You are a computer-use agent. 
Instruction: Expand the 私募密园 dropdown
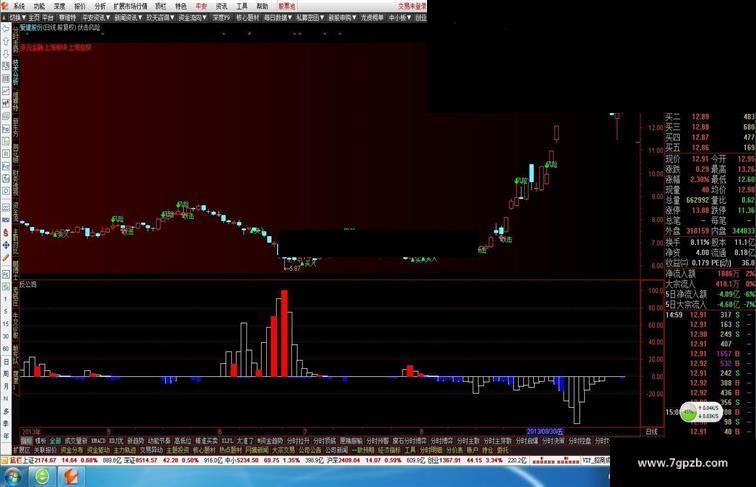[310, 17]
